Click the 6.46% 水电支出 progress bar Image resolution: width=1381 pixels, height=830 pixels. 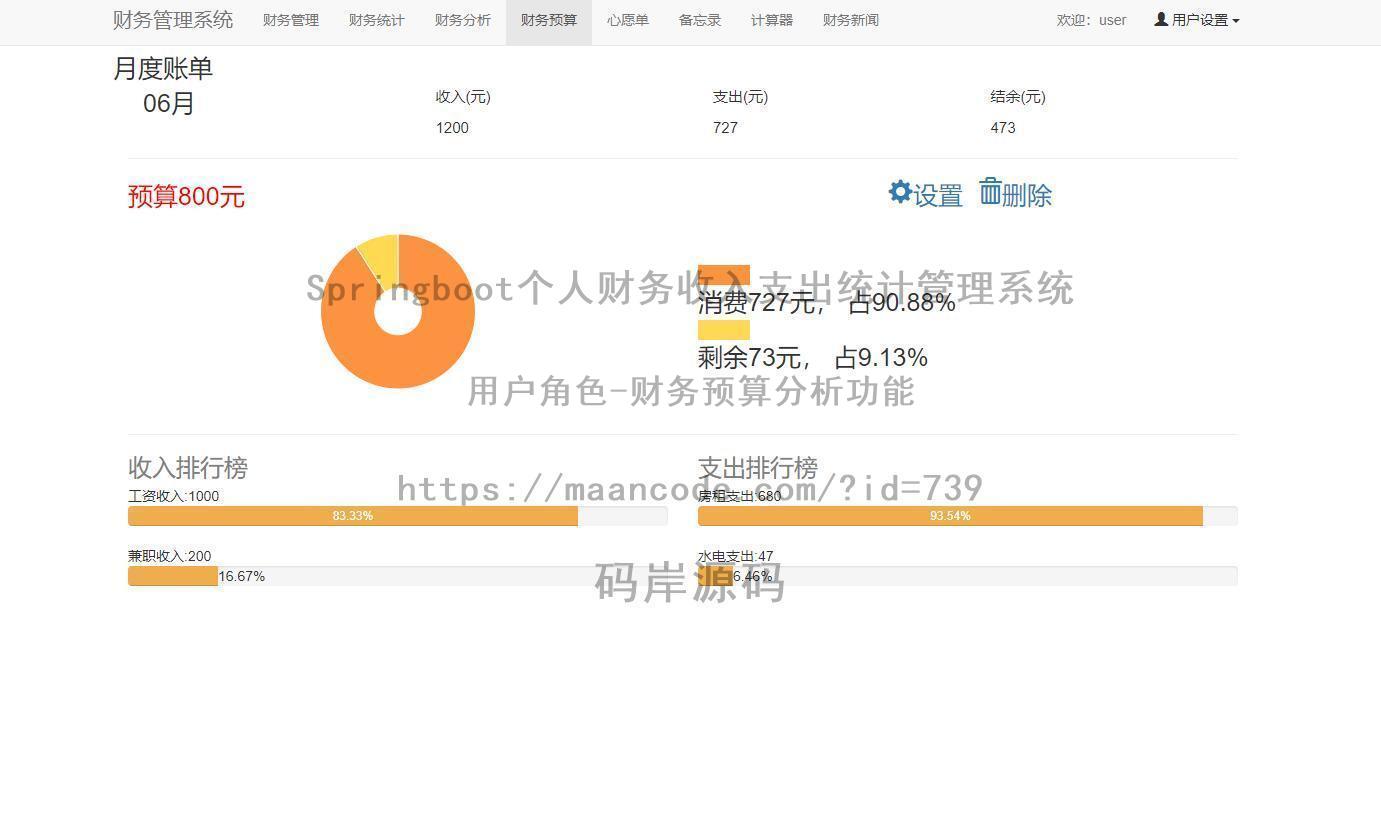click(715, 576)
